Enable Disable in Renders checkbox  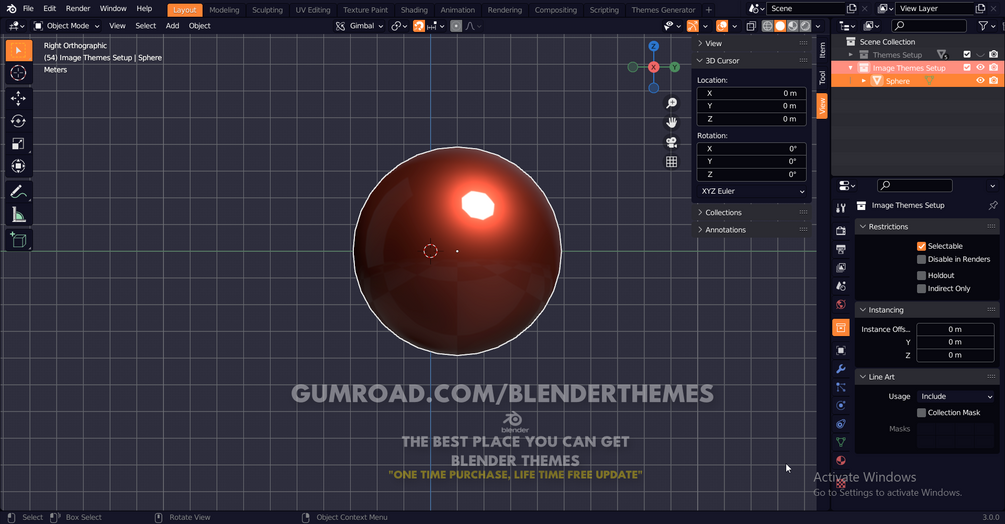coord(921,259)
